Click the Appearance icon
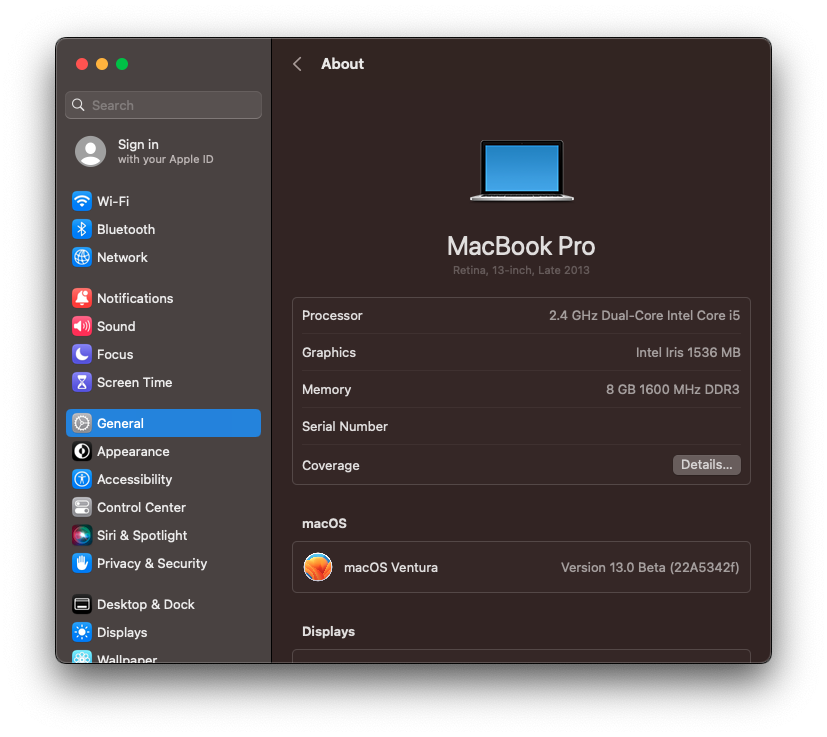Viewport: 827px width, 737px height. (82, 451)
